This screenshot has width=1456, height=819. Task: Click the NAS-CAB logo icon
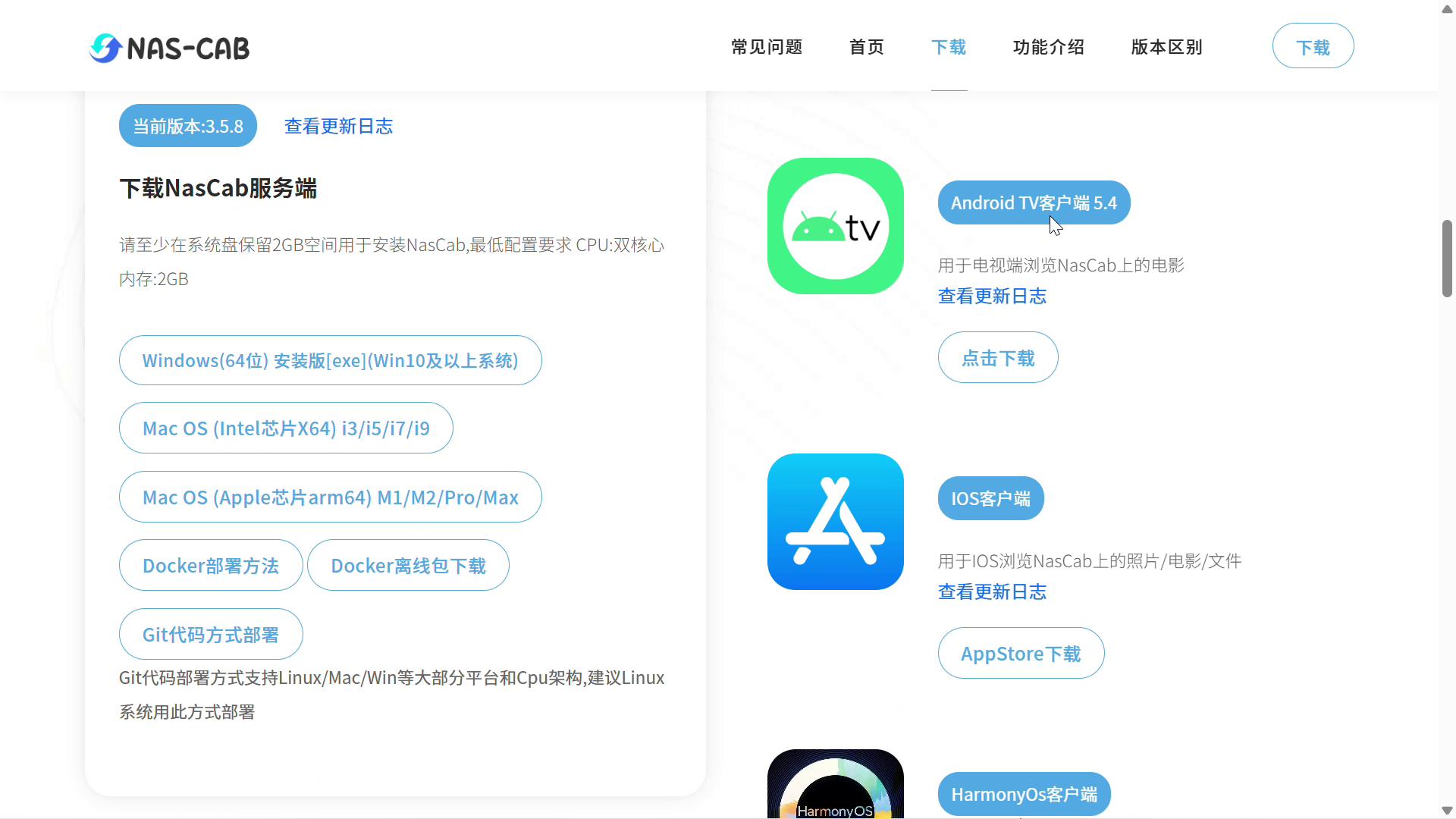click(105, 48)
